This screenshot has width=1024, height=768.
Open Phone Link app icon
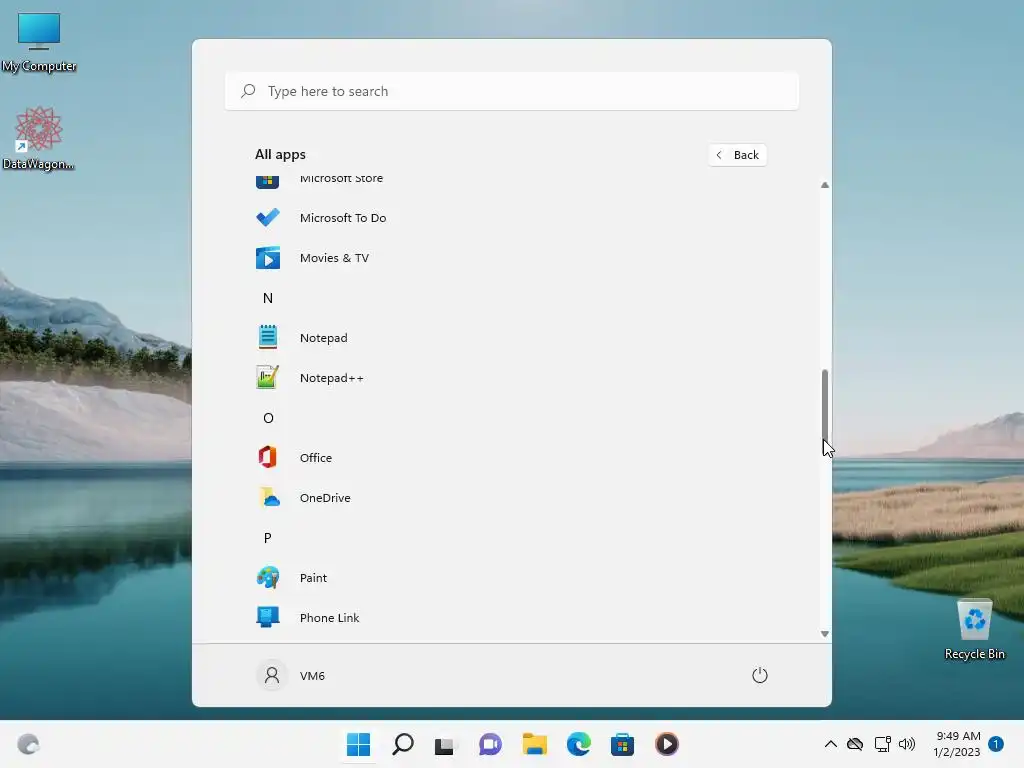(268, 617)
